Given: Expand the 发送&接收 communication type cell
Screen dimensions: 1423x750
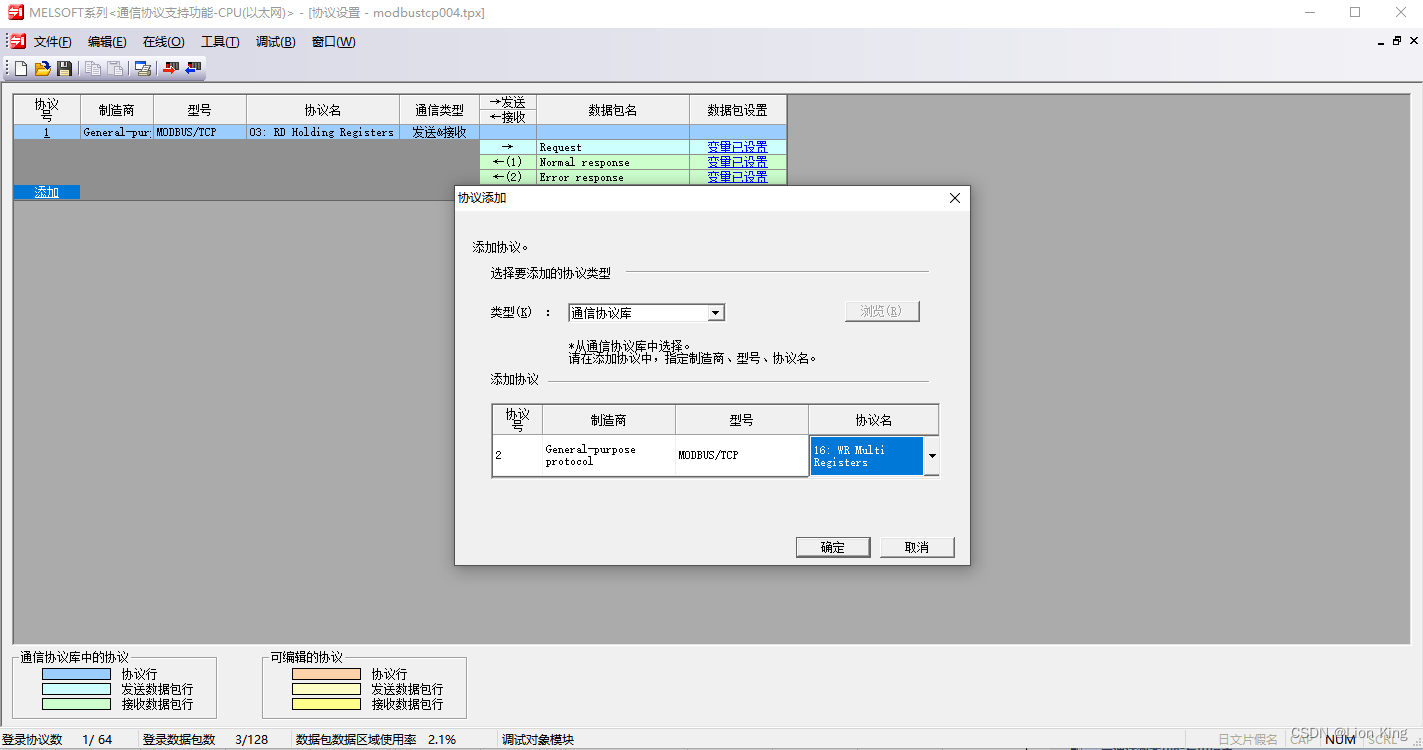Looking at the screenshot, I should 439,131.
